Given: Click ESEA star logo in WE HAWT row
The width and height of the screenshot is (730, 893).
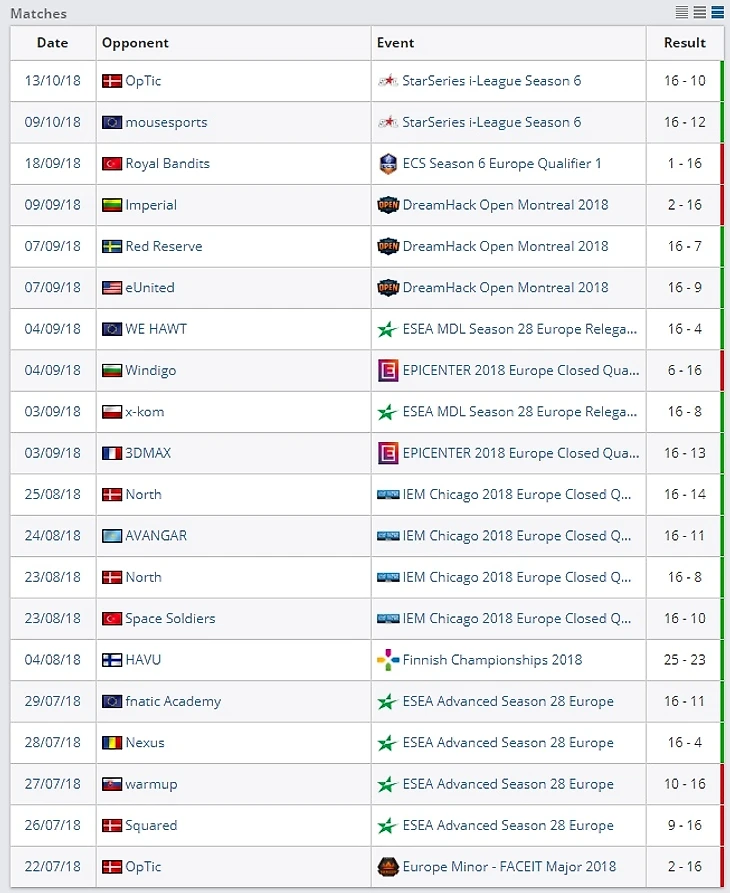Looking at the screenshot, I should [387, 329].
